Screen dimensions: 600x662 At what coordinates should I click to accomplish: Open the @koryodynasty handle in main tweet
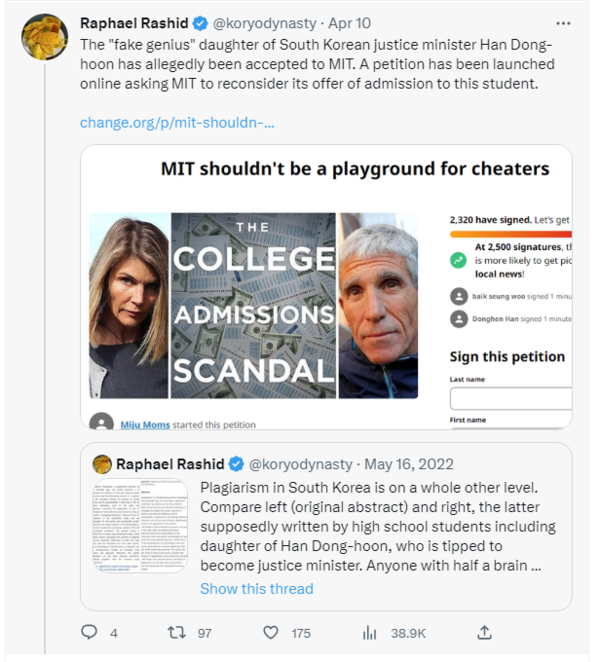[x=266, y=22]
